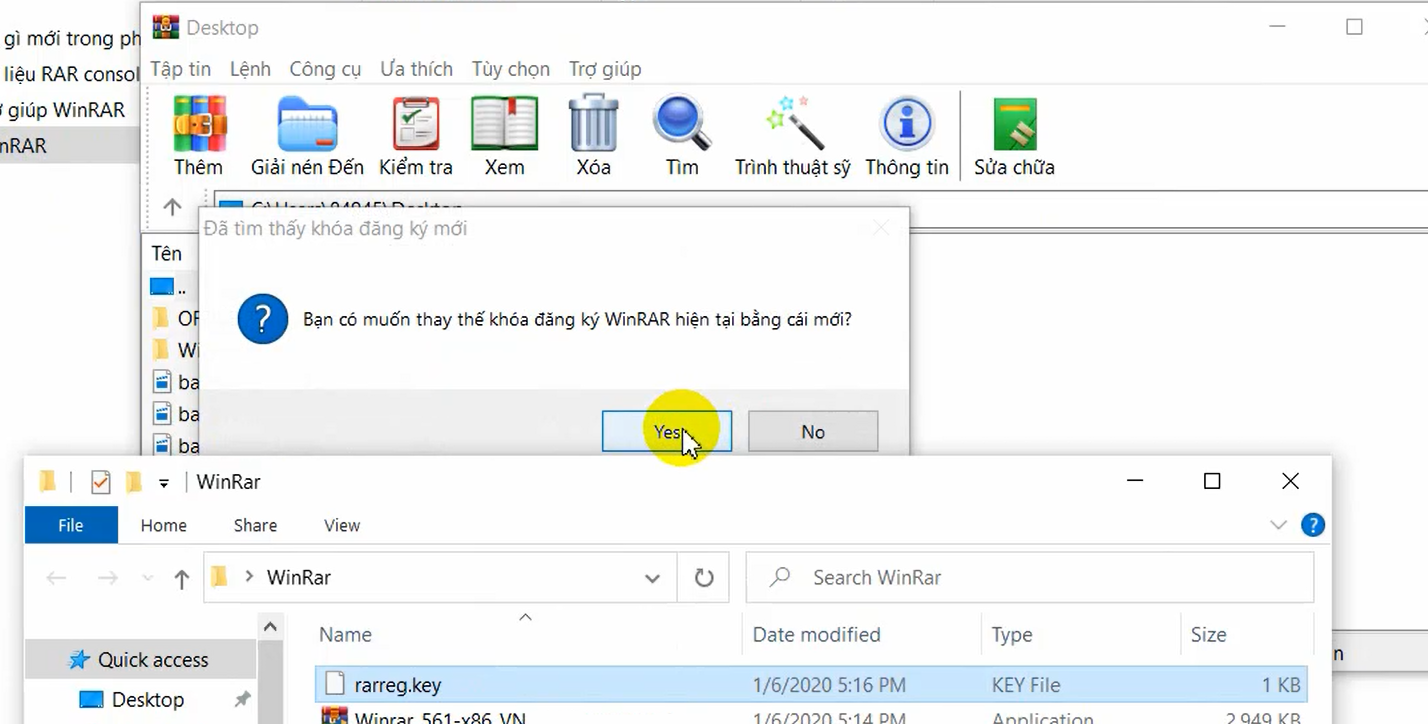Expand the address bar dropdown in Explorer

tap(652, 578)
